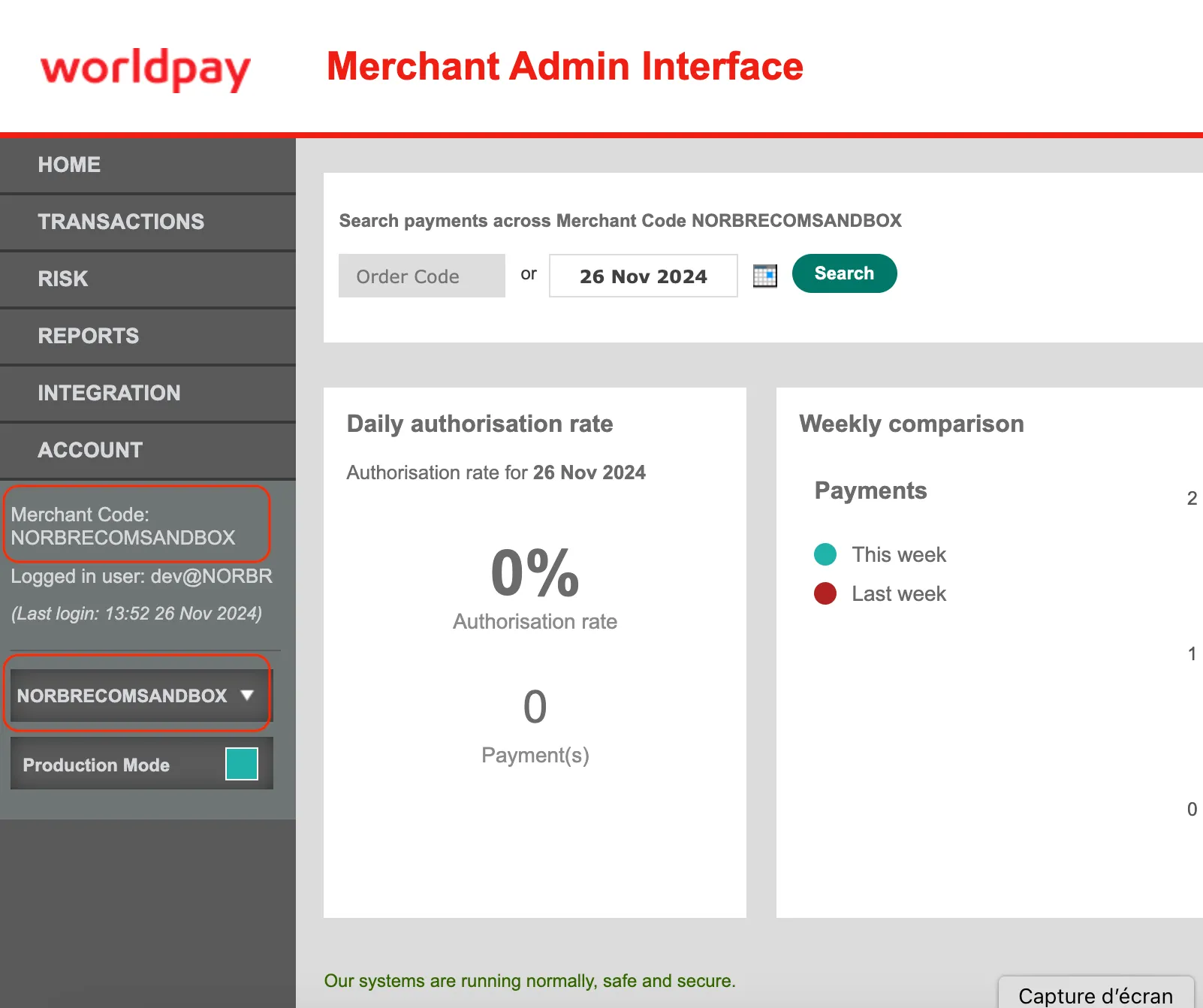Click the Capture d'écran button
The image size is (1203, 1008).
click(1096, 994)
